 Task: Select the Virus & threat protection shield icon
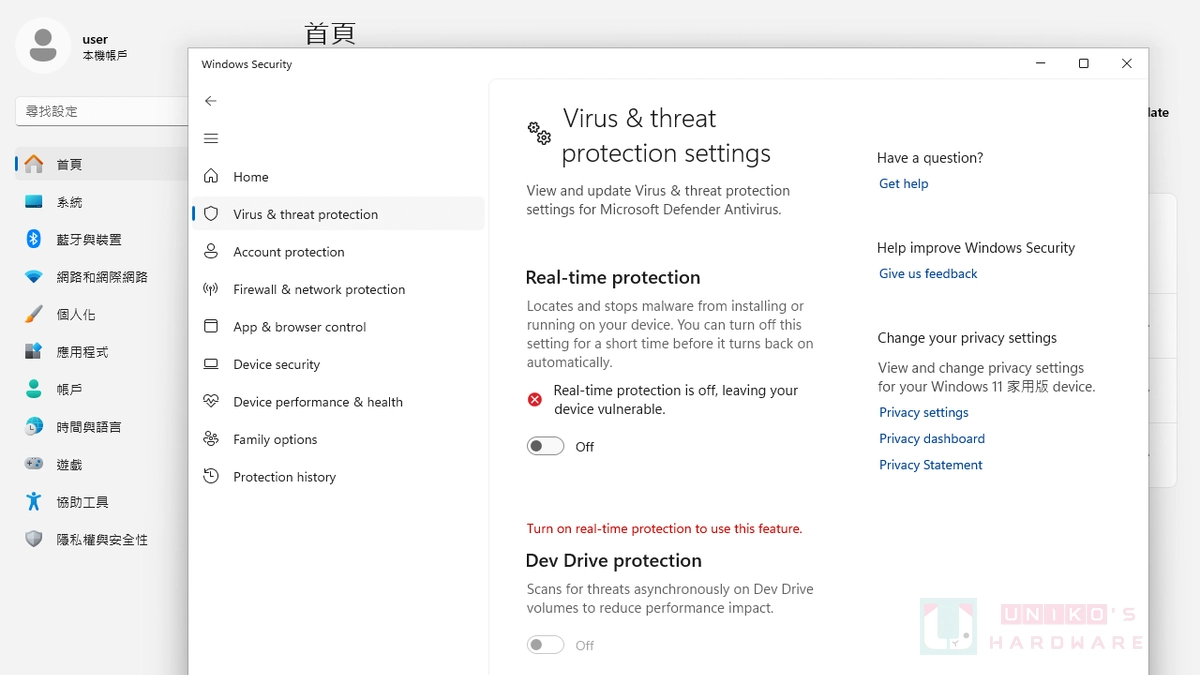click(211, 214)
